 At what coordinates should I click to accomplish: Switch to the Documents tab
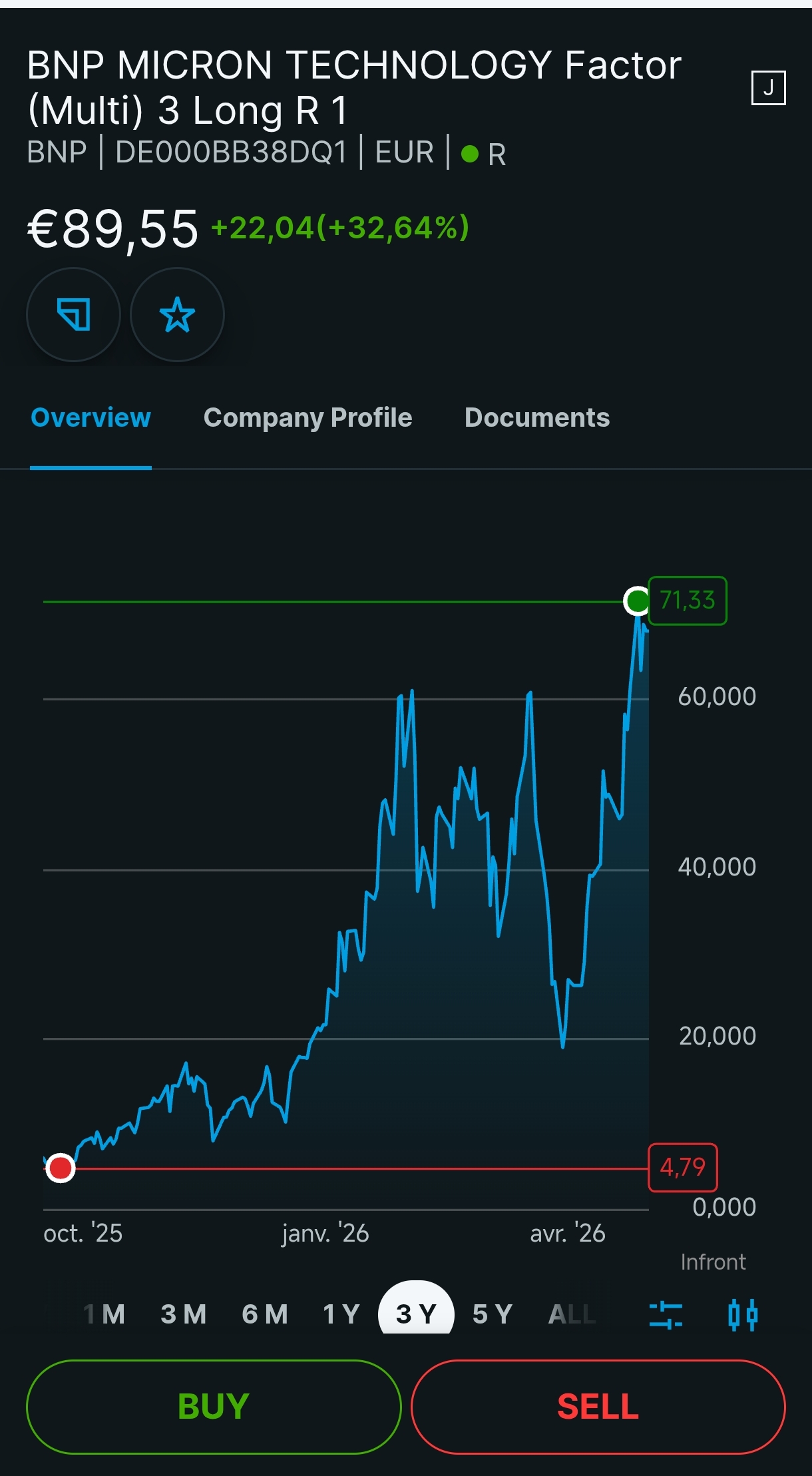pyautogui.click(x=537, y=417)
